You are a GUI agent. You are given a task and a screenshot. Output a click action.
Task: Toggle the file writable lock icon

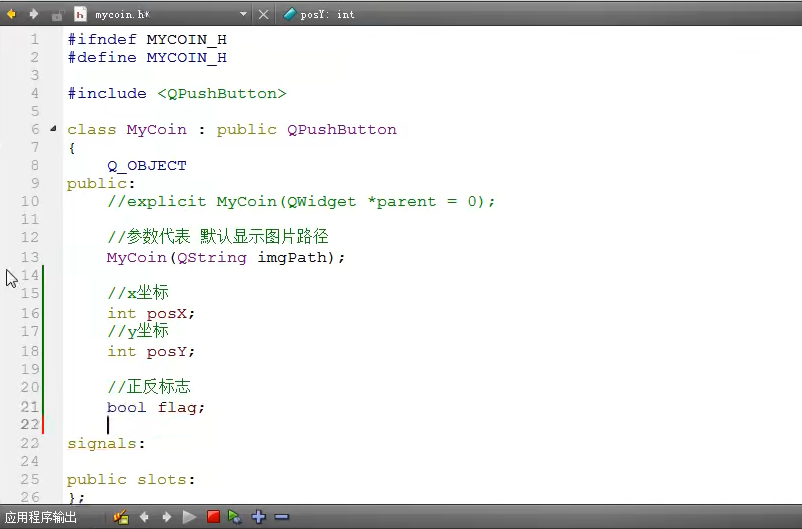coord(57,15)
